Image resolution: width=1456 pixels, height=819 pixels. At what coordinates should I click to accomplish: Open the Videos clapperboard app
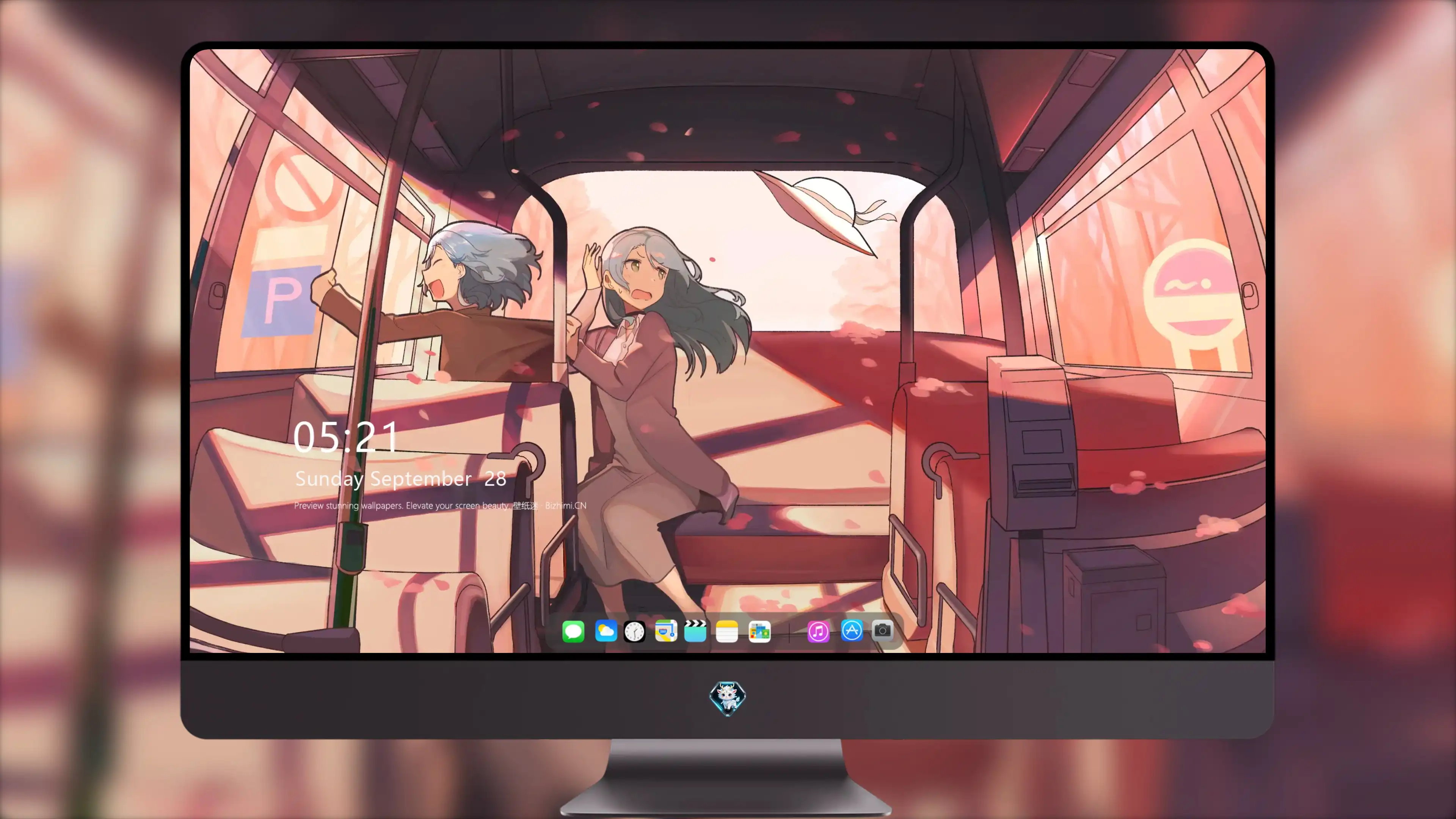click(695, 631)
